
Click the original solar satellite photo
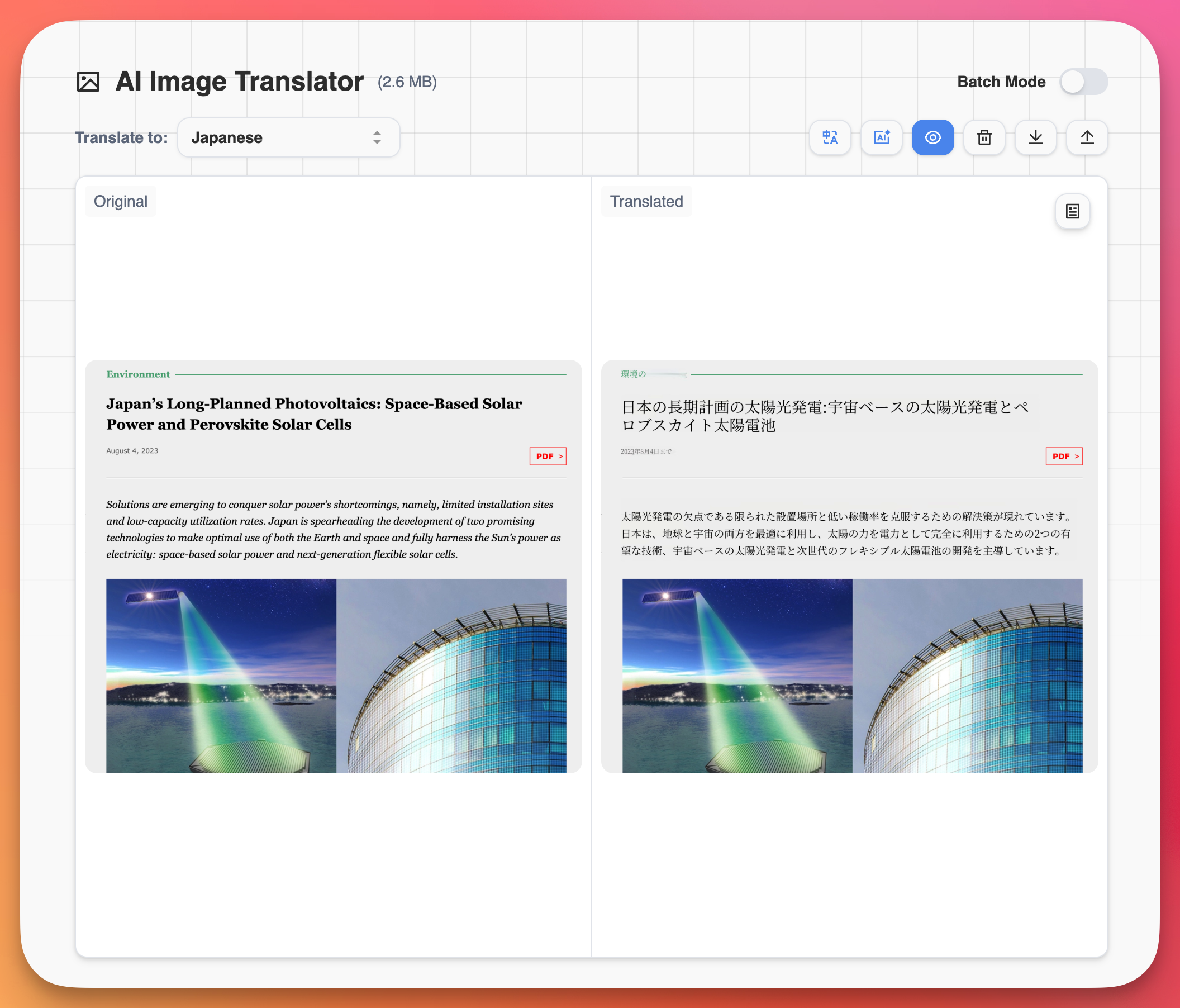(x=221, y=675)
